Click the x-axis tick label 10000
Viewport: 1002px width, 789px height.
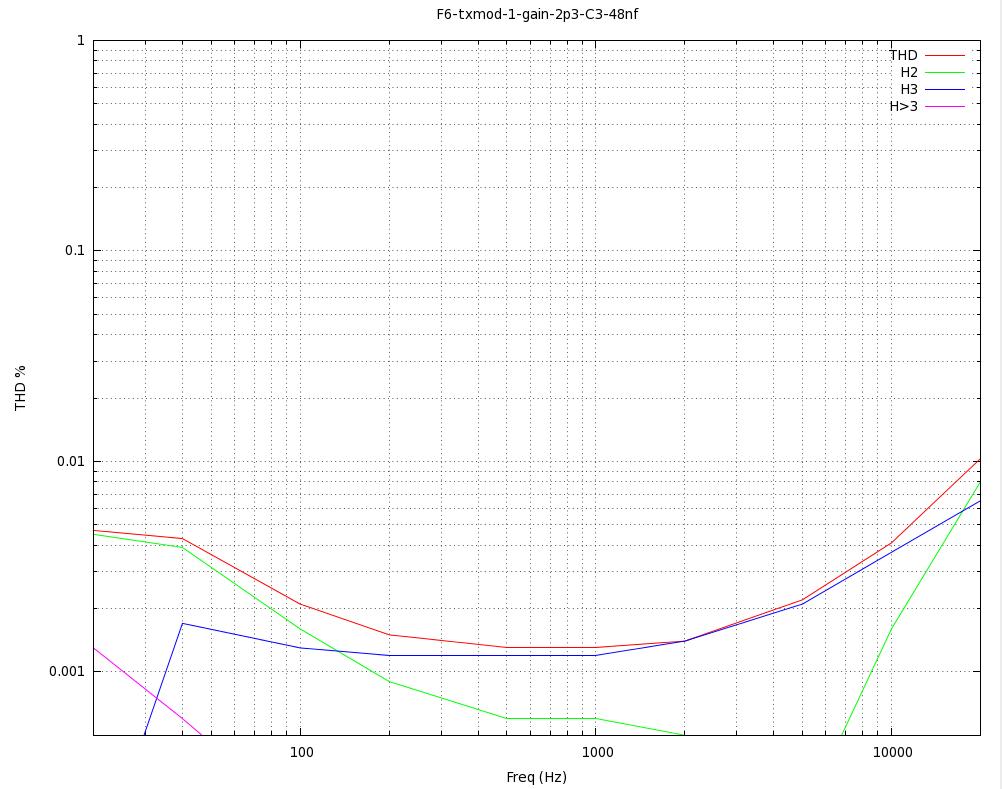[x=893, y=753]
